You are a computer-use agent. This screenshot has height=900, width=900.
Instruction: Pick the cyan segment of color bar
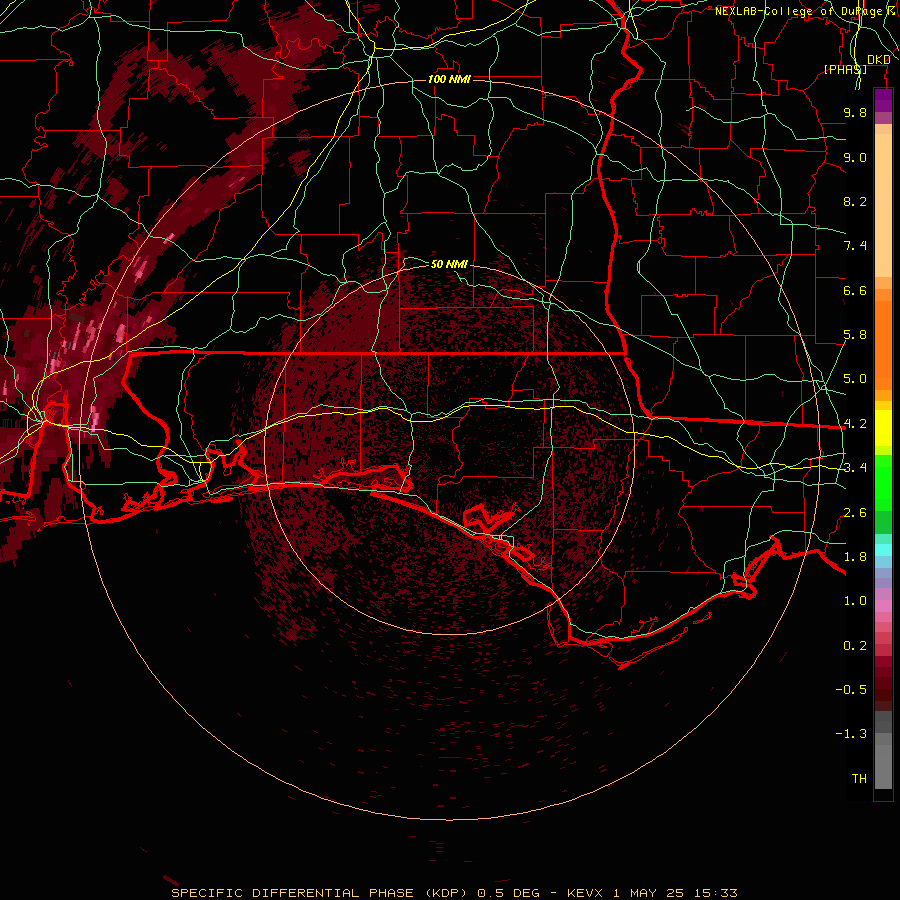(x=883, y=550)
